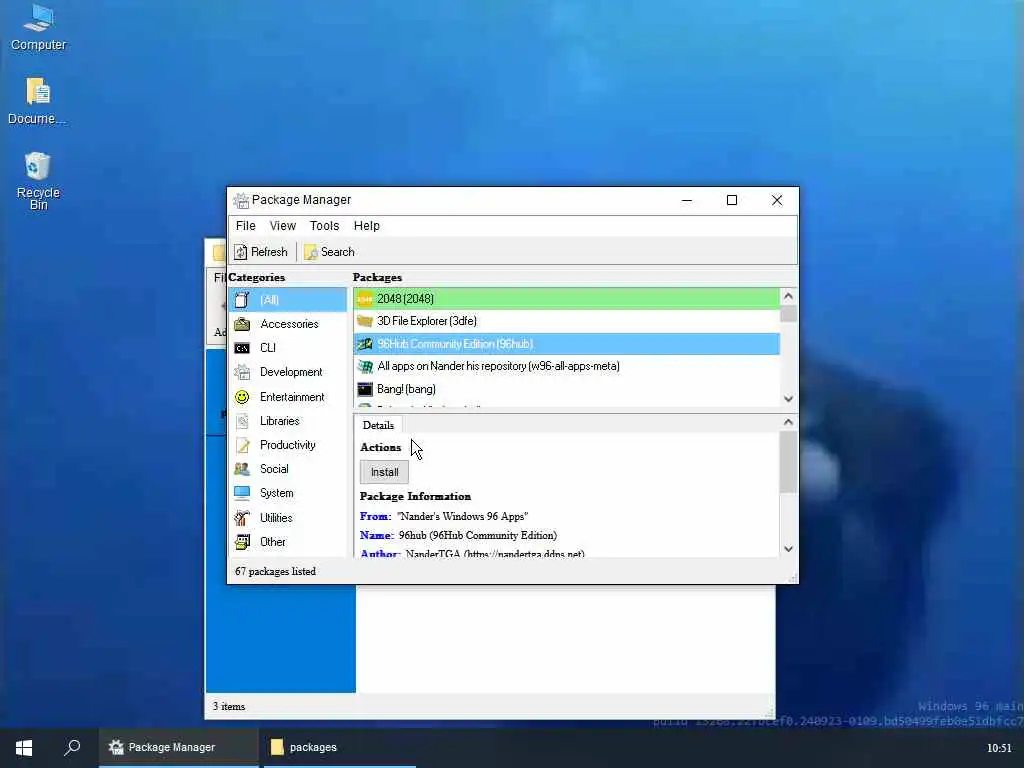The width and height of the screenshot is (1024, 768).
Task: Open the Accessories category
Action: [288, 324]
